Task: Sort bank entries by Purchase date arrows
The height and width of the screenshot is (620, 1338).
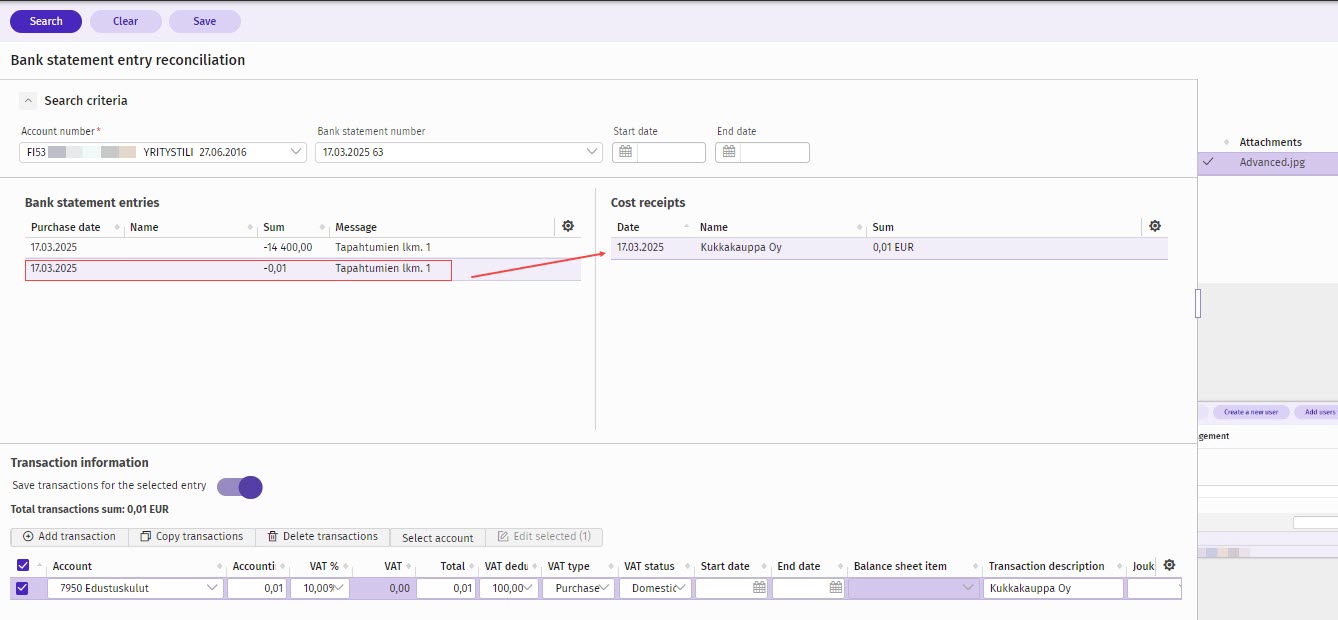Action: [x=118, y=228]
